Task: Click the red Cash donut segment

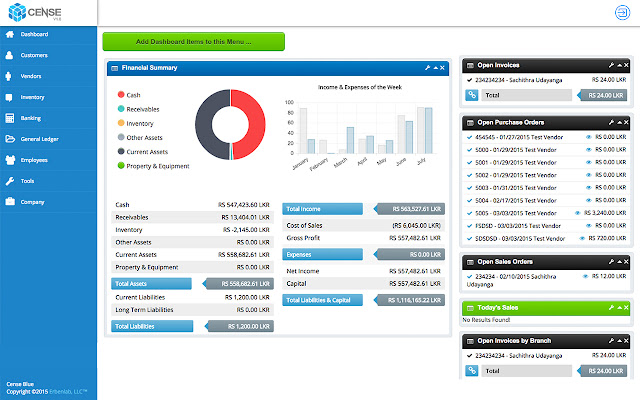Action: click(x=256, y=124)
